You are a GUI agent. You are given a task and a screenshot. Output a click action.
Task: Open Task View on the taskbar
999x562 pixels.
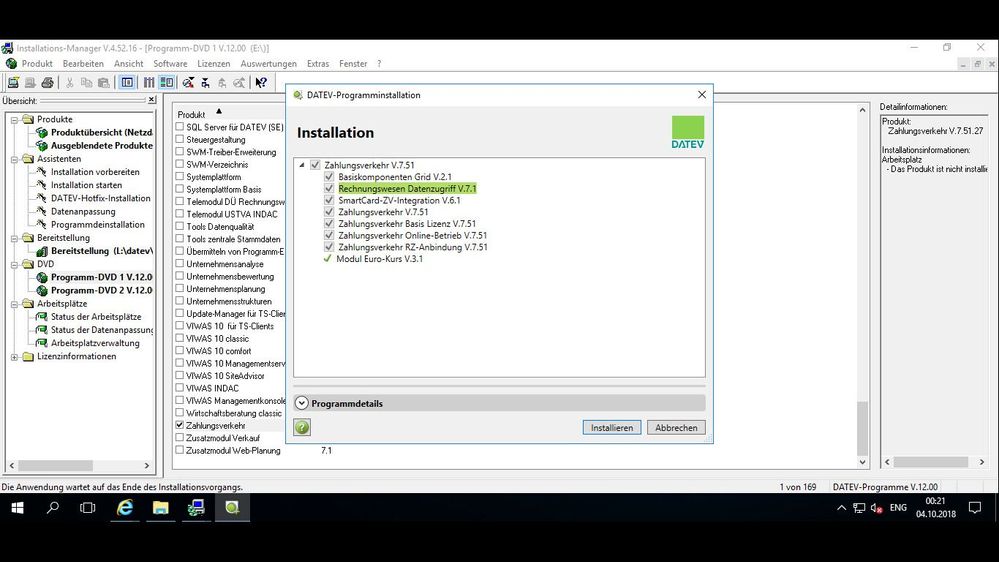point(88,508)
